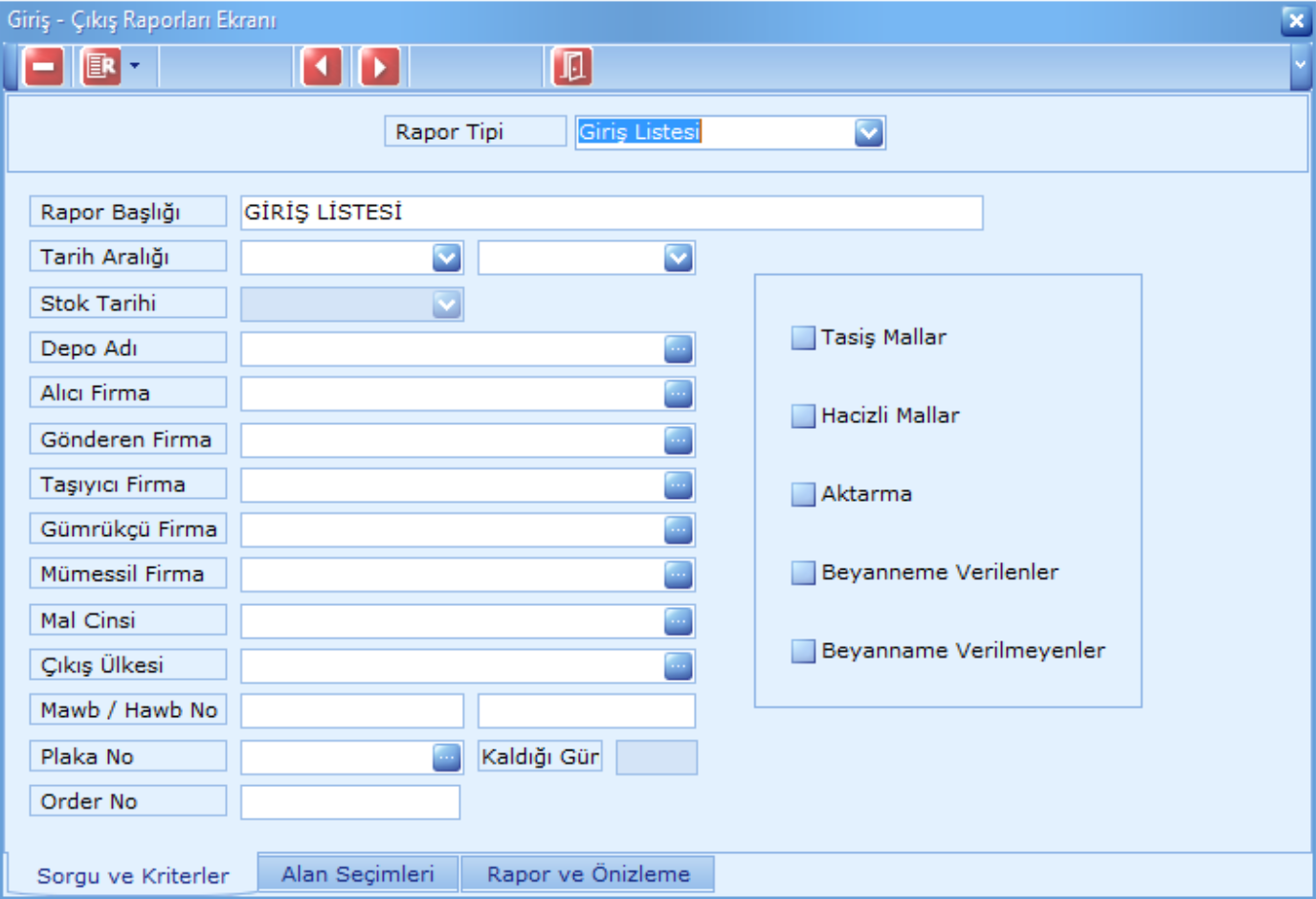Screen dimensions: 1316x899
Task: Enable the Tasiş Mallar checkbox
Action: (803, 338)
